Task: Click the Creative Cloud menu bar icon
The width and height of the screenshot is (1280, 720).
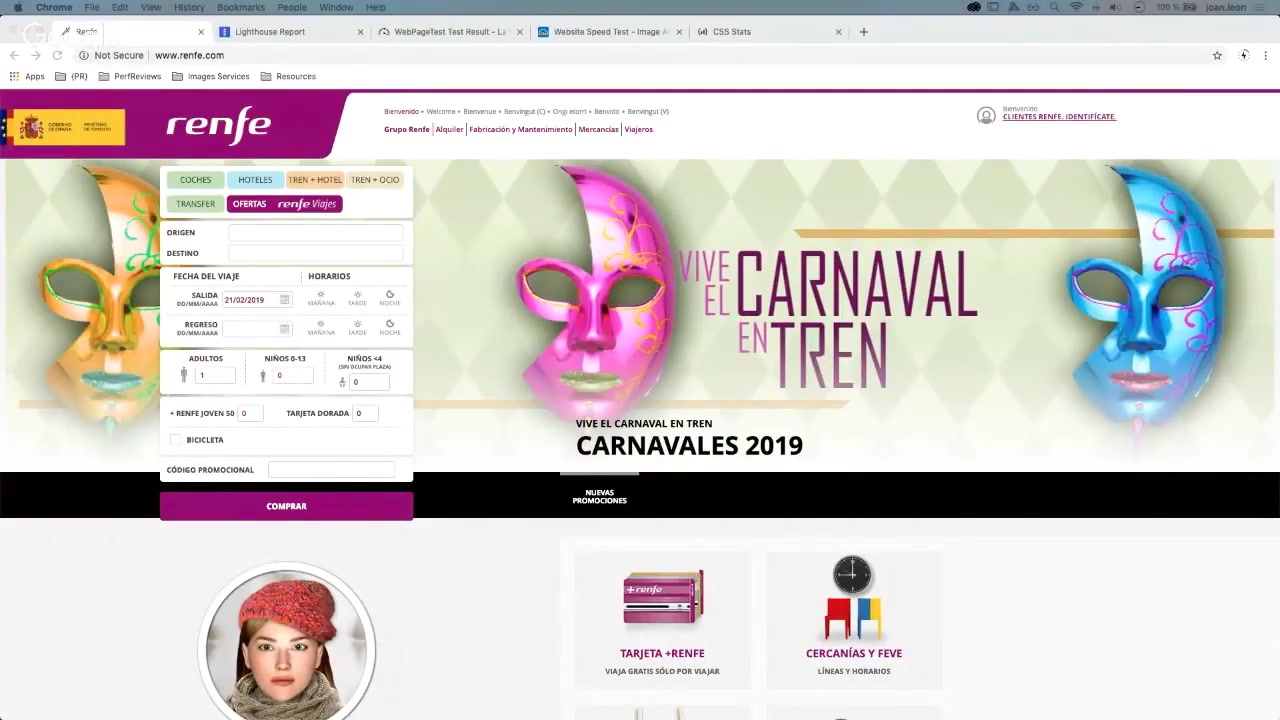Action: [974, 7]
